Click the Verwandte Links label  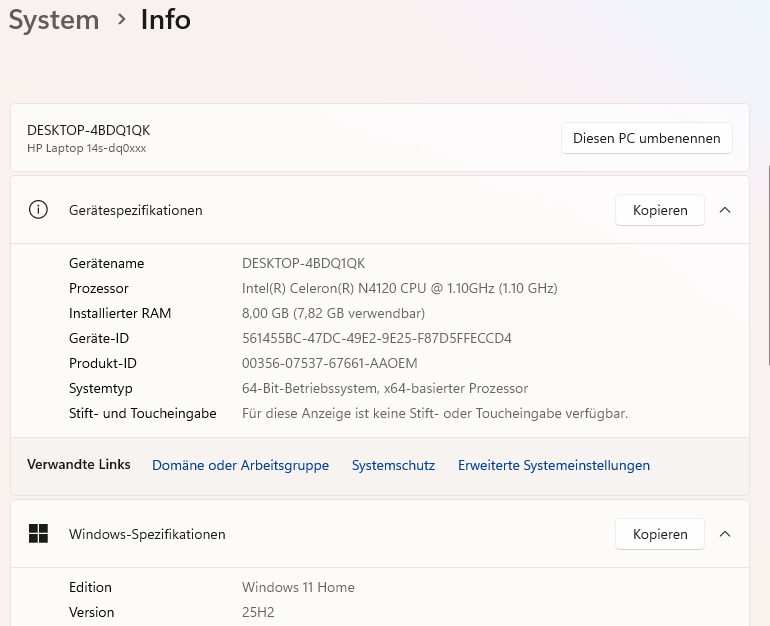point(79,464)
